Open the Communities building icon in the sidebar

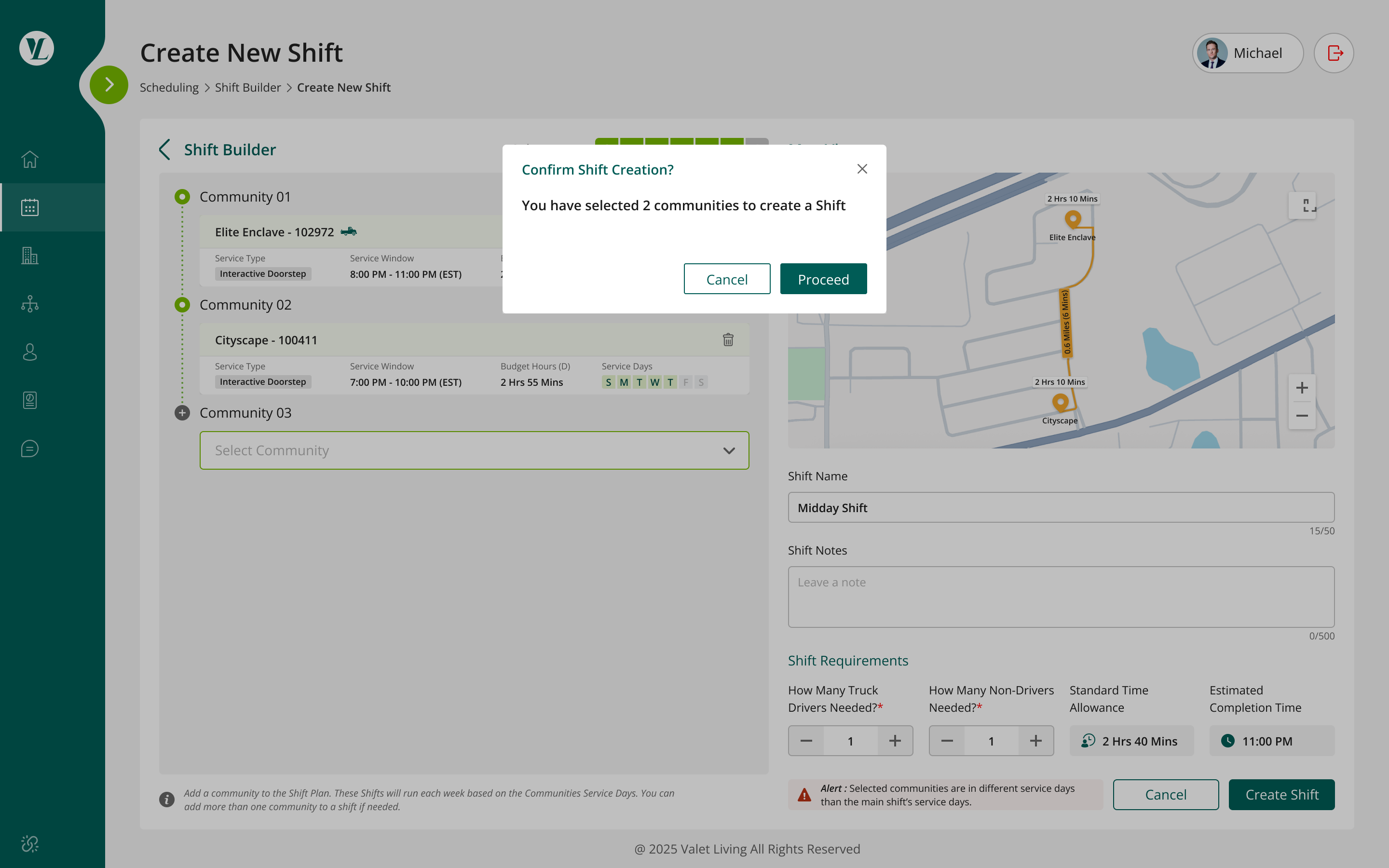[x=29, y=256]
